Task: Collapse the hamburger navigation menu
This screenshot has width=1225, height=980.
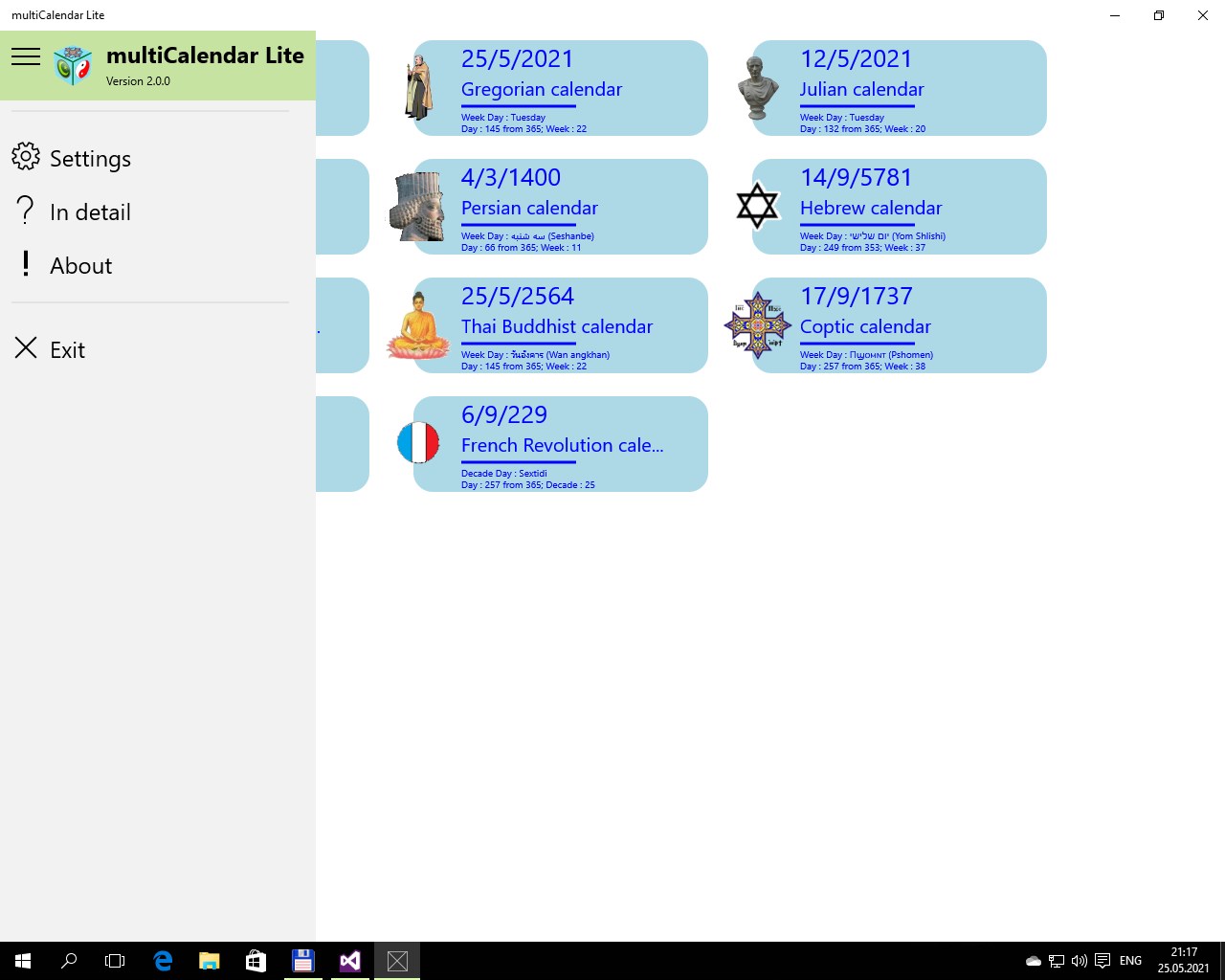Action: point(26,56)
